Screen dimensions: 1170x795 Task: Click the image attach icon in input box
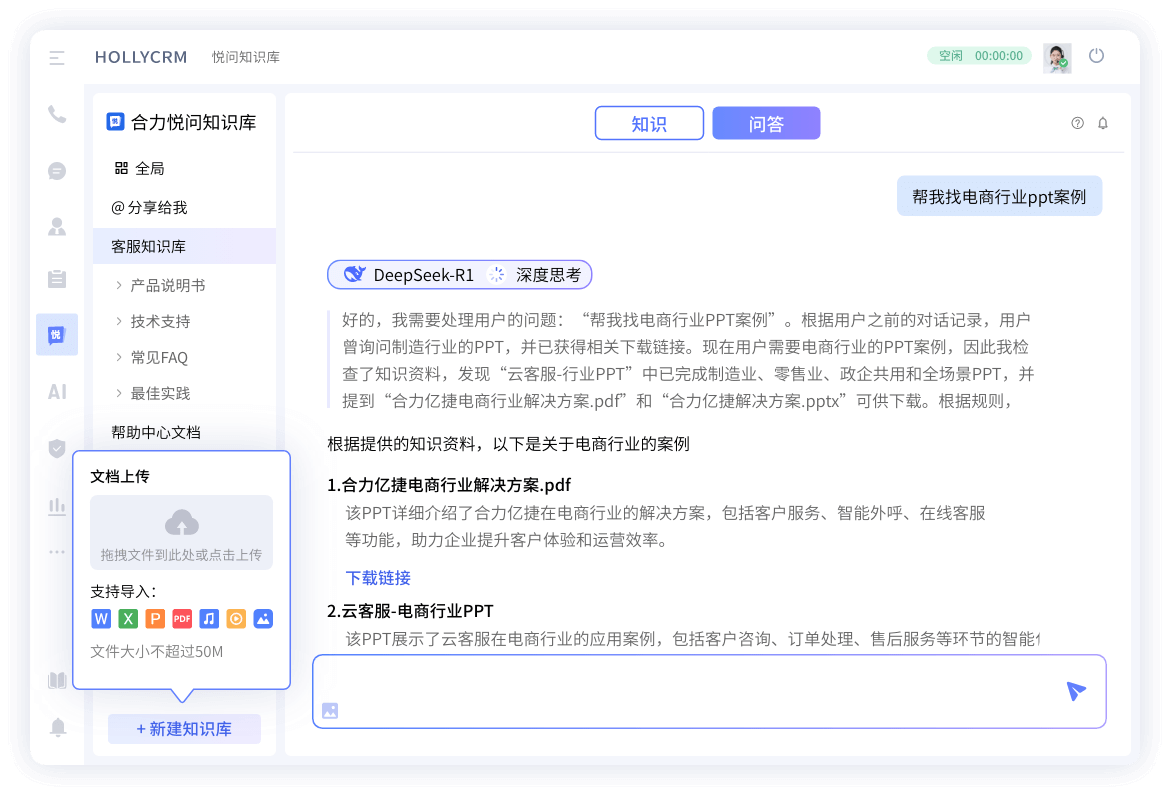pos(330,711)
